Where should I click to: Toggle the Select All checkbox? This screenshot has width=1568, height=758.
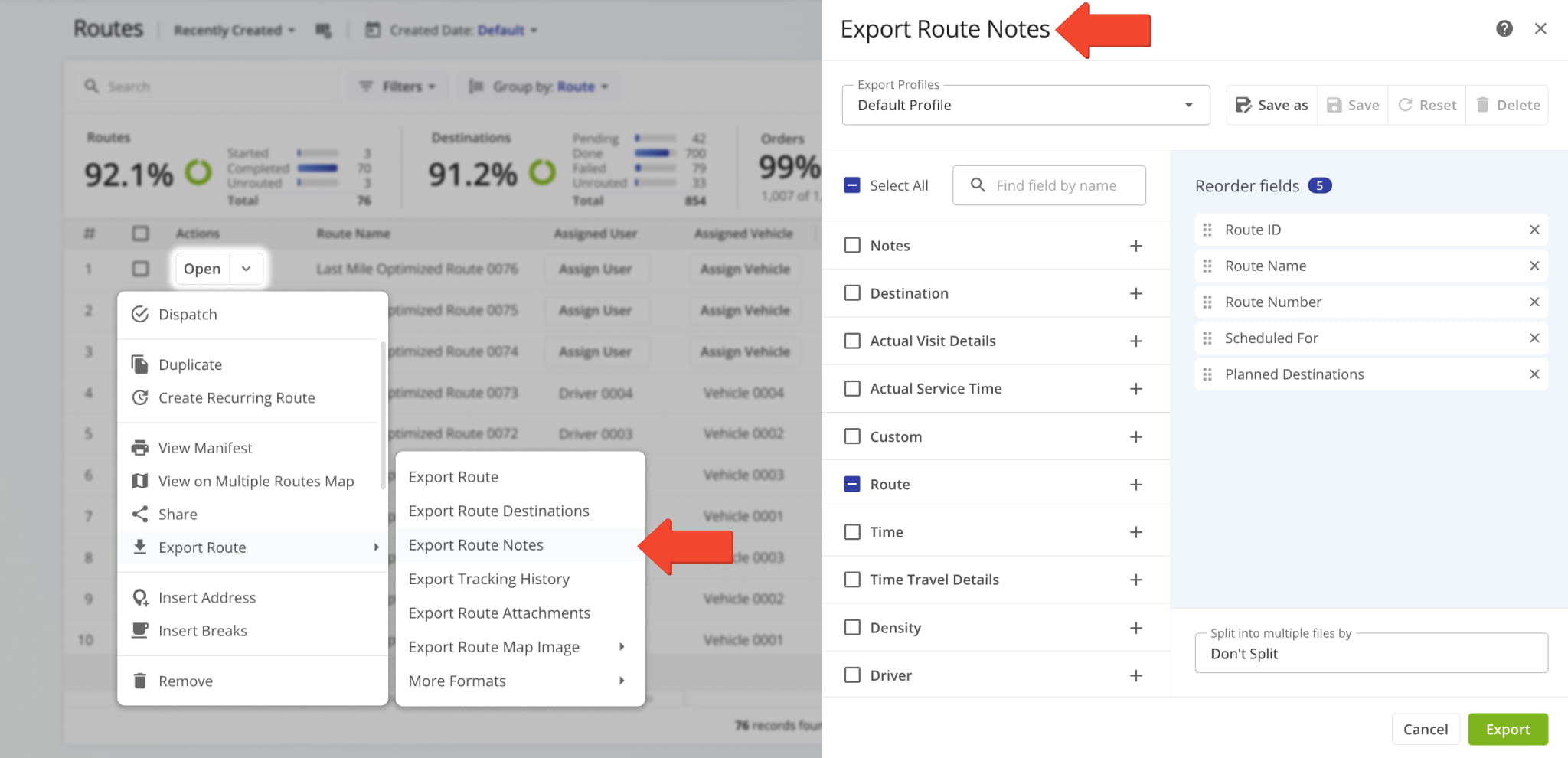[852, 185]
